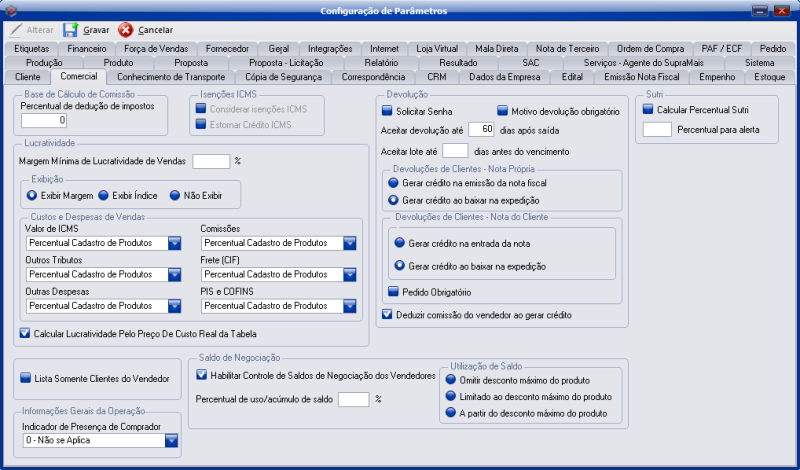Choose Gerar crédito na entrada da nota
The image size is (800, 470).
tap(399, 243)
